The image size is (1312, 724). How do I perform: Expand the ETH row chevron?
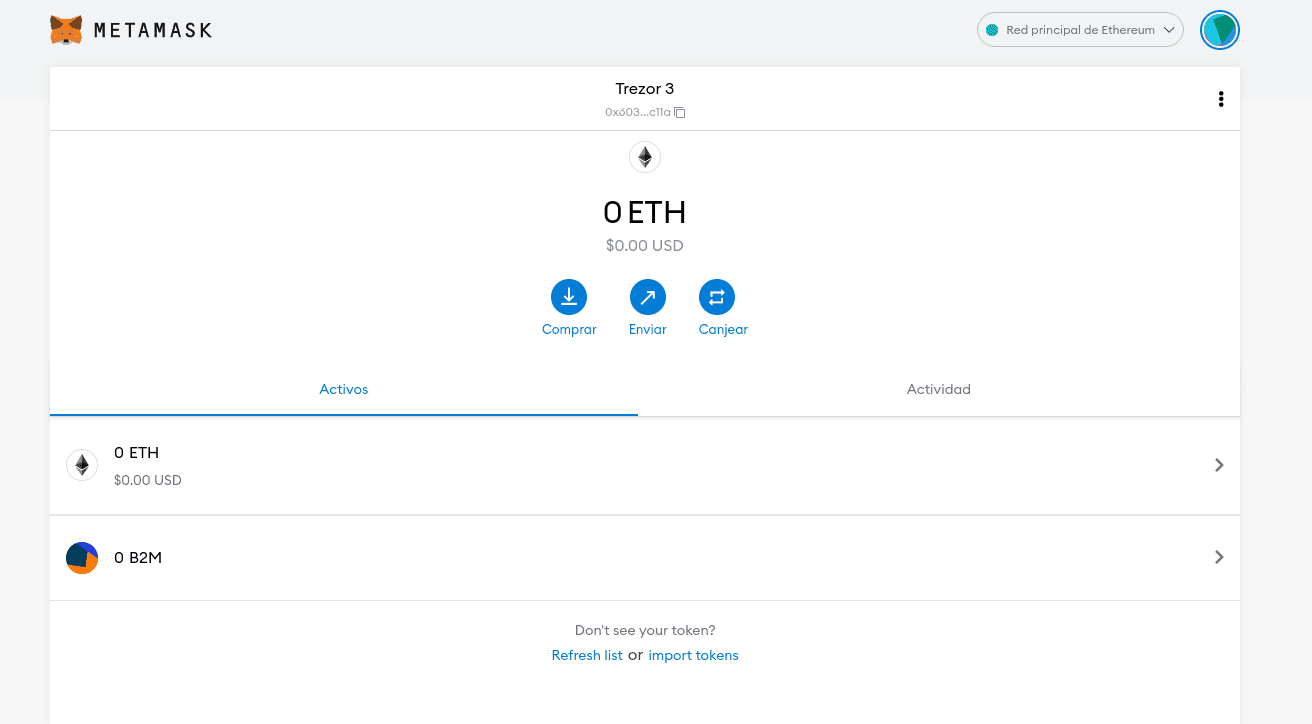[1219, 465]
